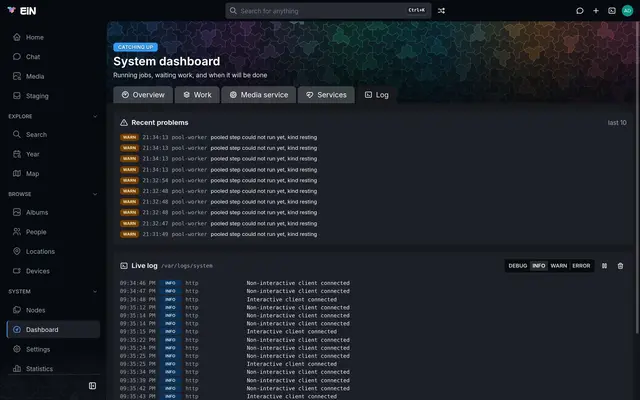The width and height of the screenshot is (640, 400).
Task: Pause the live log
Action: (604, 266)
